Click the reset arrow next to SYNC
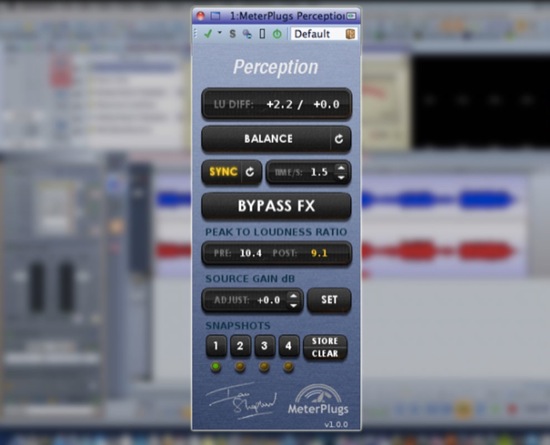This screenshot has height=445, width=550. click(x=250, y=172)
